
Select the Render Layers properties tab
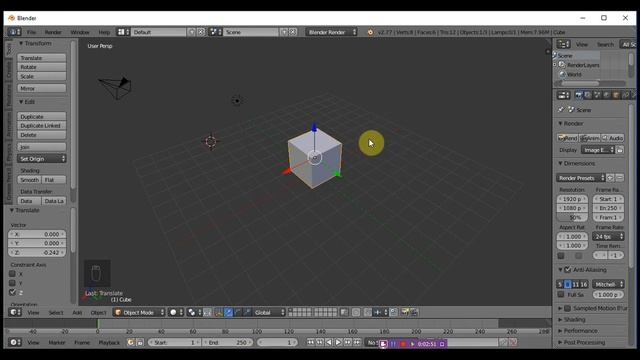coord(588,95)
